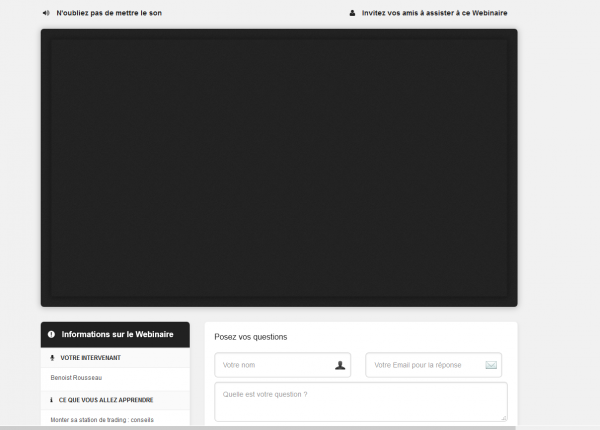
Task: Click the microphone icon beside Votre Intervenant
Action: tap(52, 358)
